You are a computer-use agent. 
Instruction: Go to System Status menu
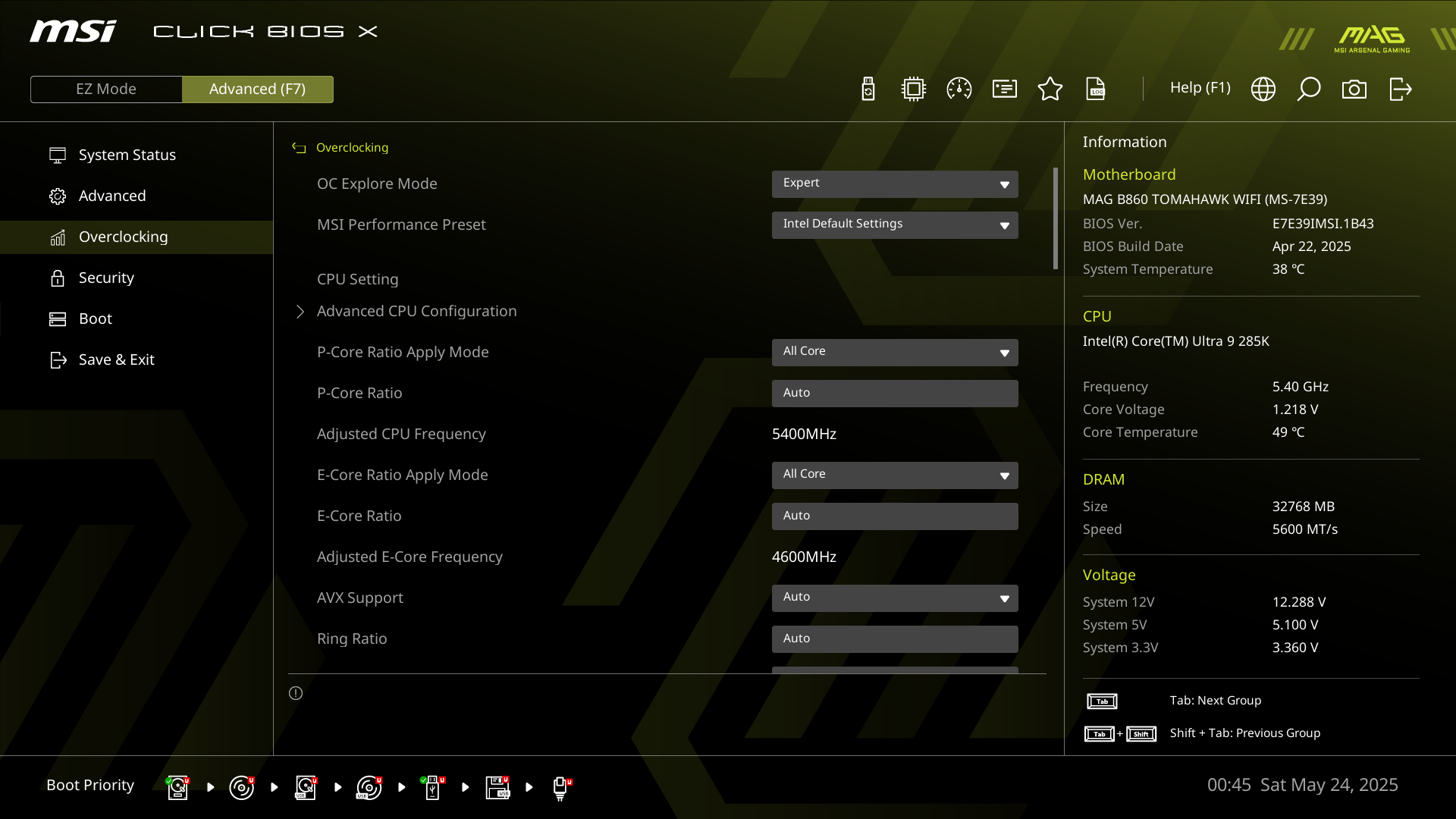(127, 155)
